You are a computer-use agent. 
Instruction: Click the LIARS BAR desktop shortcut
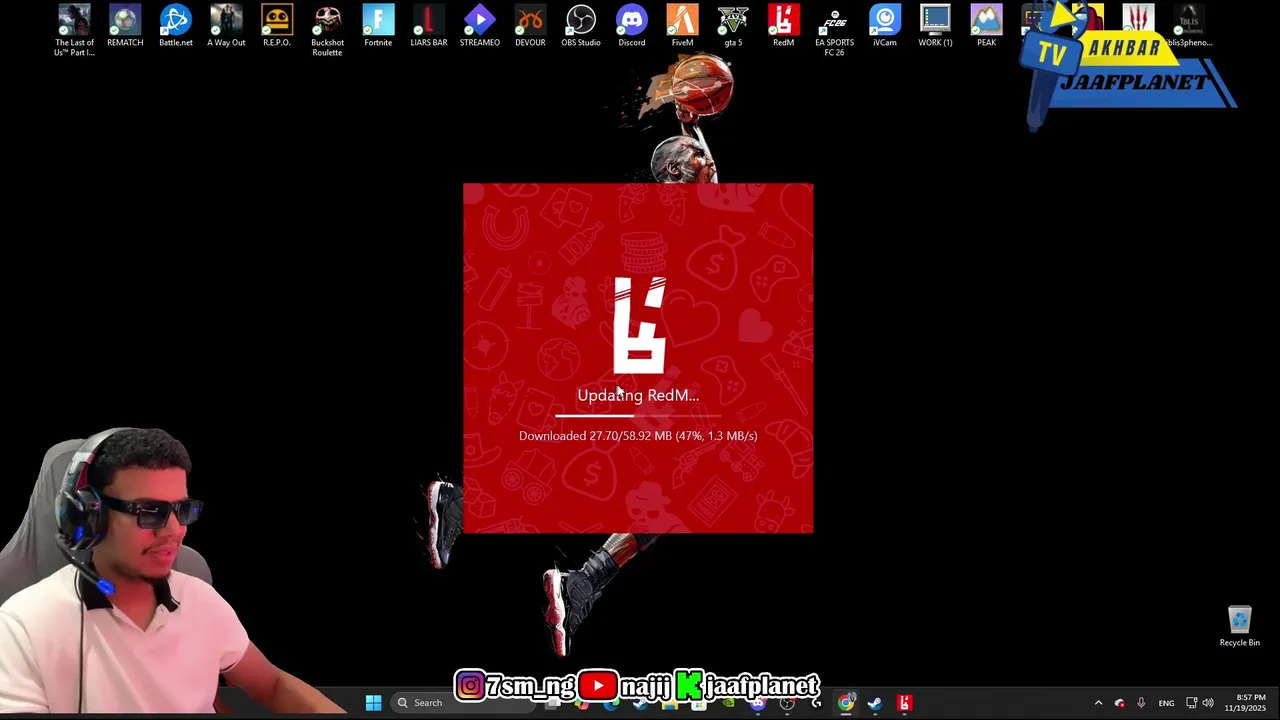[429, 27]
